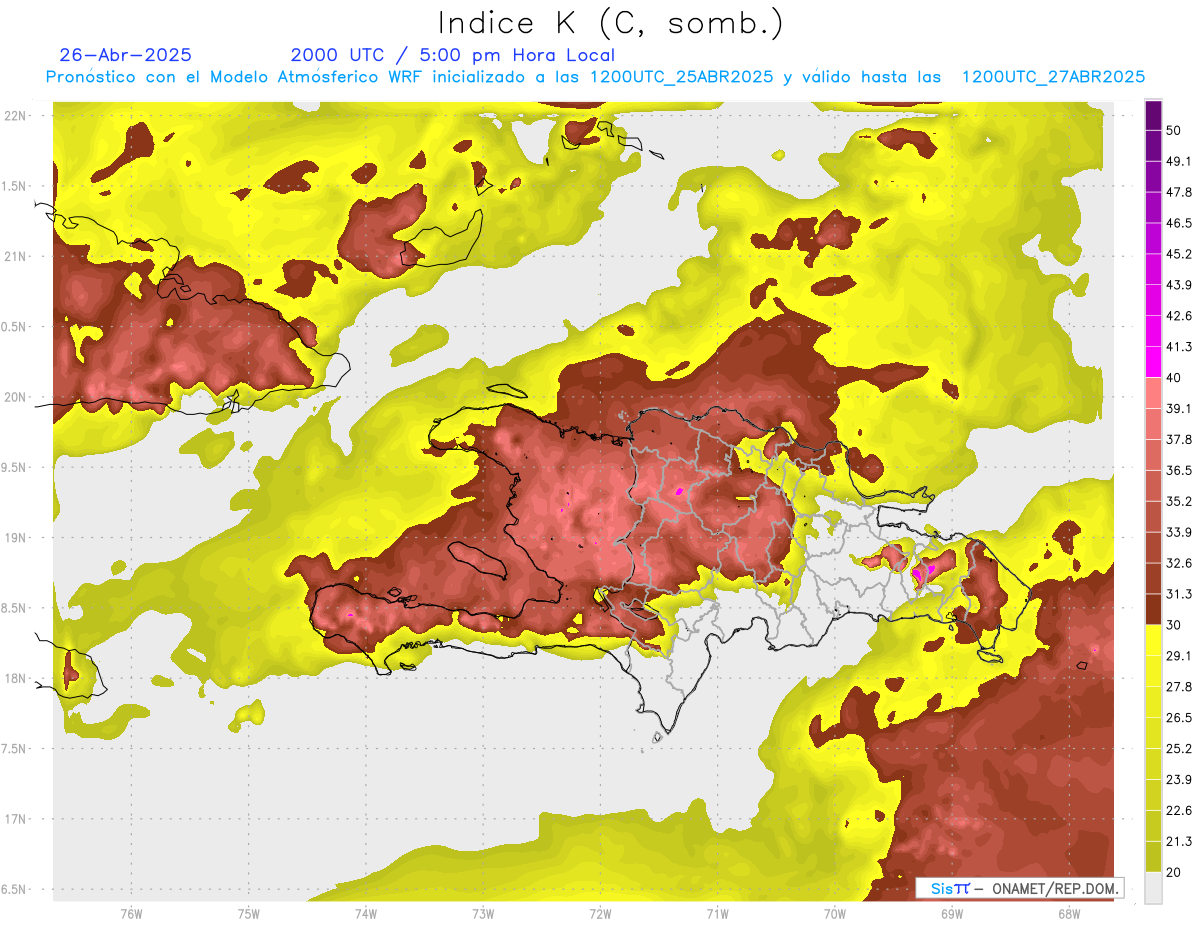Click the colorbar value '20'
Viewport: 1200px width, 927px height.
tap(1174, 873)
